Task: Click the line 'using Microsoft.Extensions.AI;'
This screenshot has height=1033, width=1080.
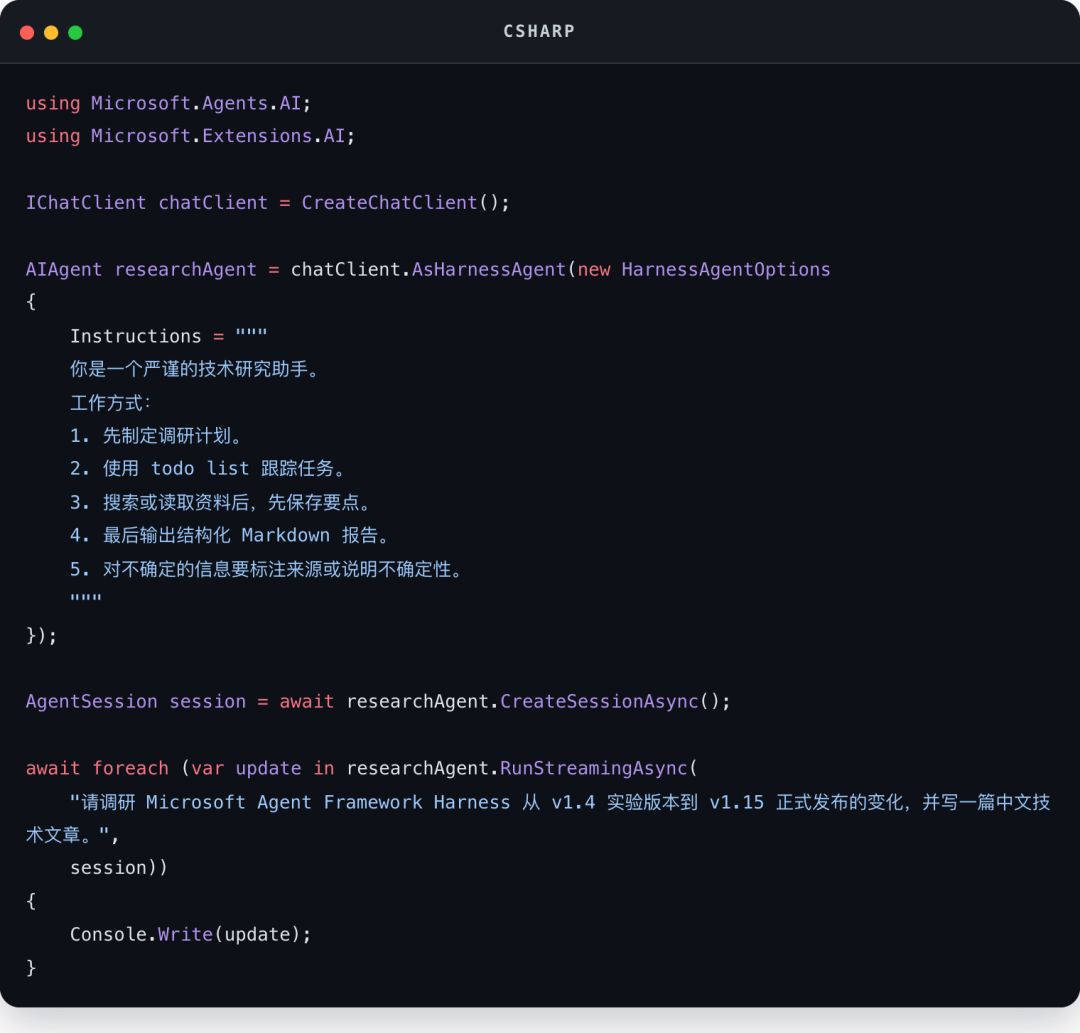Action: click(191, 136)
